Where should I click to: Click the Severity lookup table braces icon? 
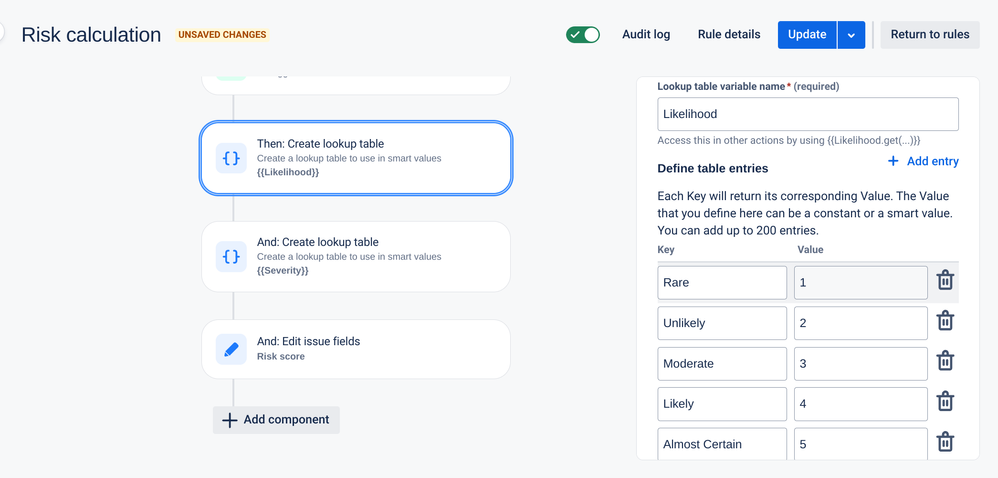(231, 257)
